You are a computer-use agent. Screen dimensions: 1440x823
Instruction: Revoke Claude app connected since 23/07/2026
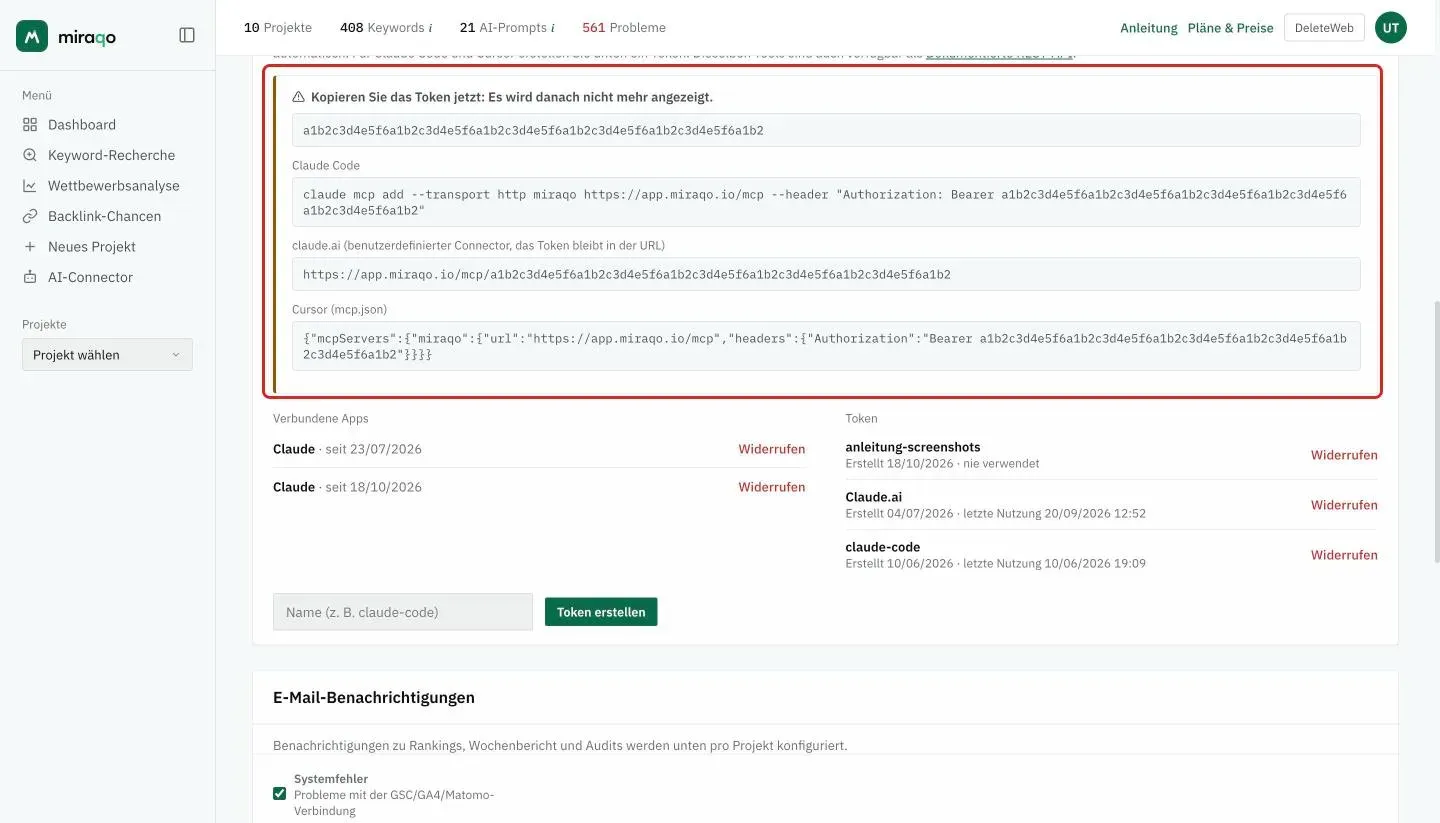click(x=772, y=449)
